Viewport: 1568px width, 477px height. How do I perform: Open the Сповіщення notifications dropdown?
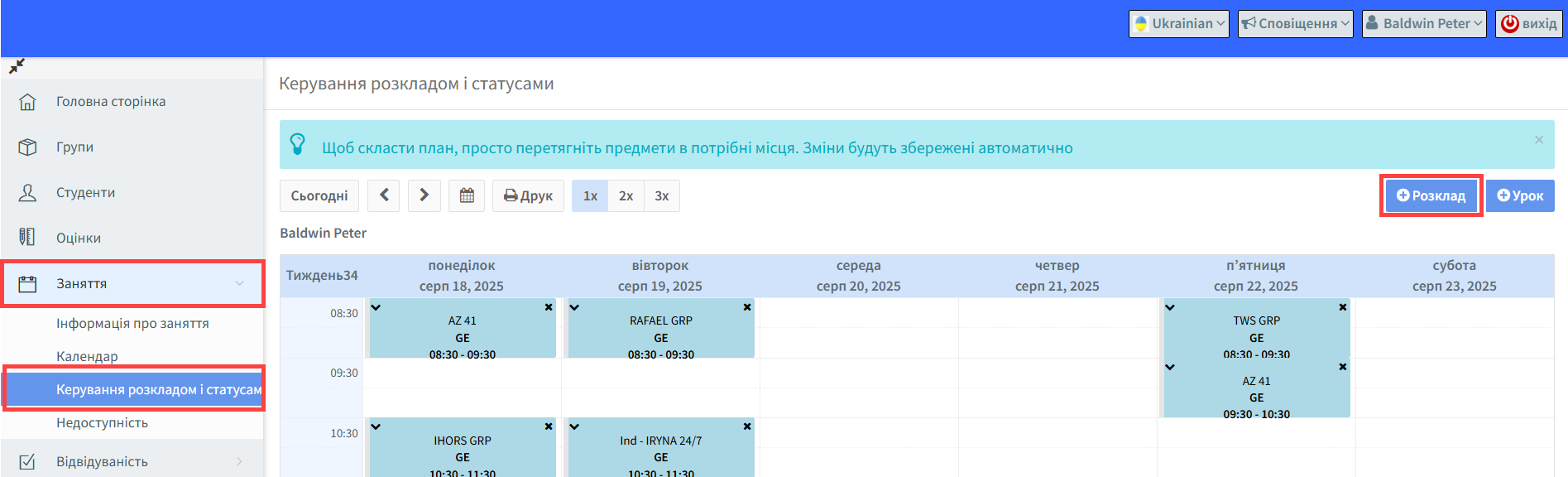[1295, 24]
